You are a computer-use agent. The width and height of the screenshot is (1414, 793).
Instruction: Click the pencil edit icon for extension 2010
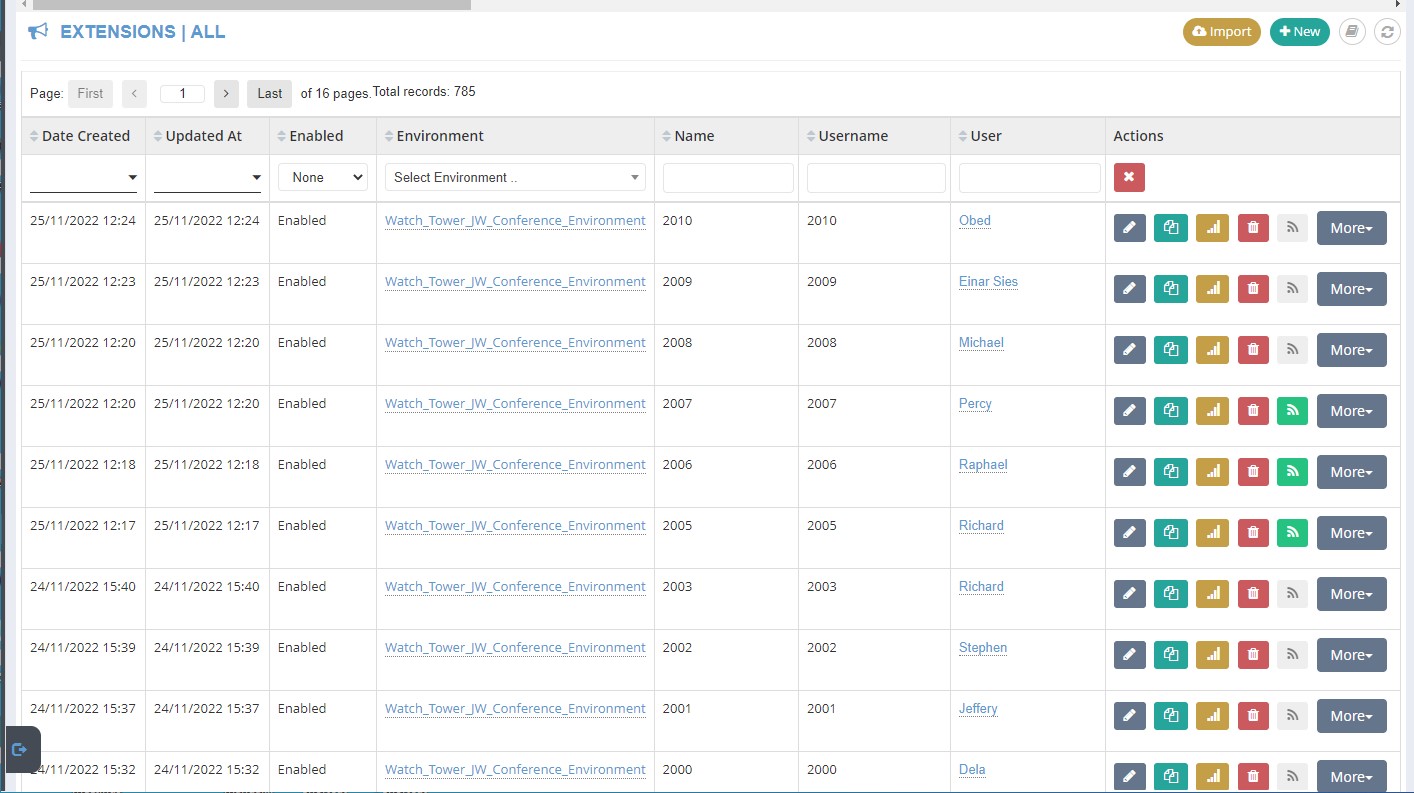click(x=1129, y=228)
